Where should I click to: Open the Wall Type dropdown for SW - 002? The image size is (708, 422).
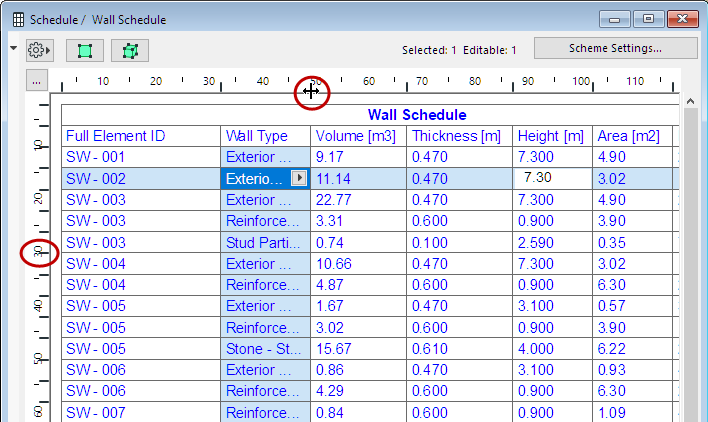299,178
